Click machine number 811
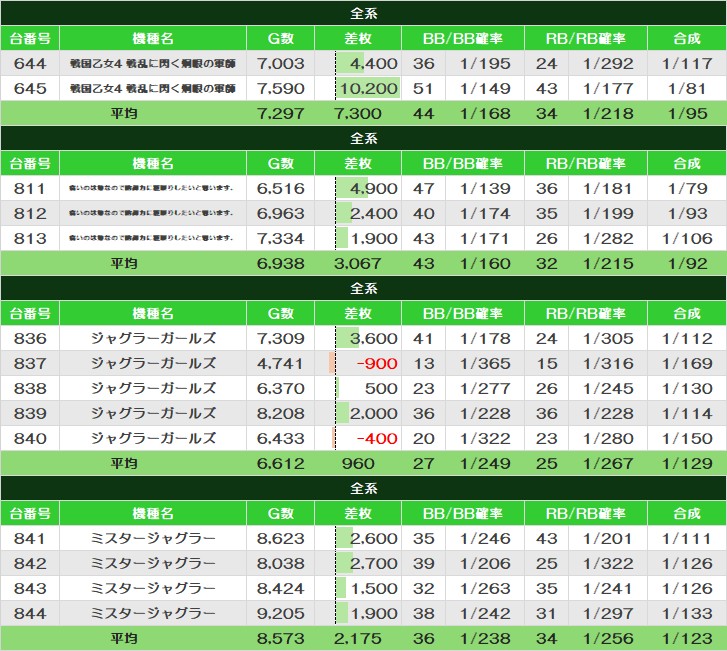The image size is (727, 651). click(30, 189)
